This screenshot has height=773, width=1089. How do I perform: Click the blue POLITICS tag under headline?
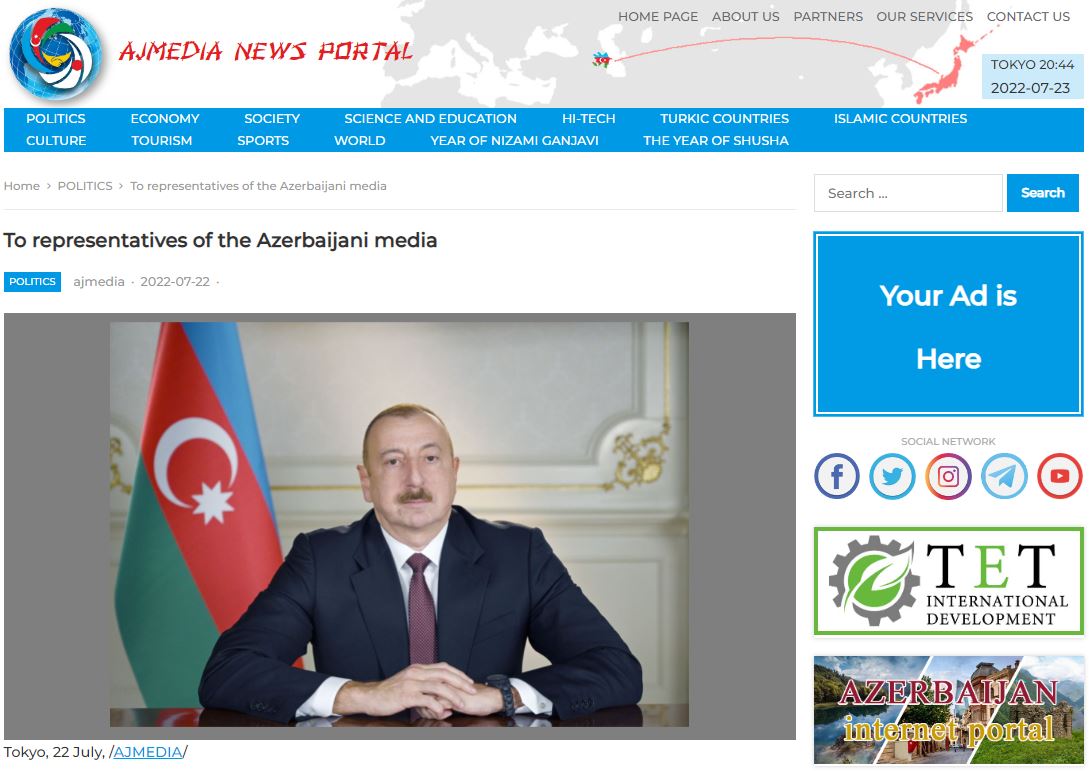click(x=32, y=281)
